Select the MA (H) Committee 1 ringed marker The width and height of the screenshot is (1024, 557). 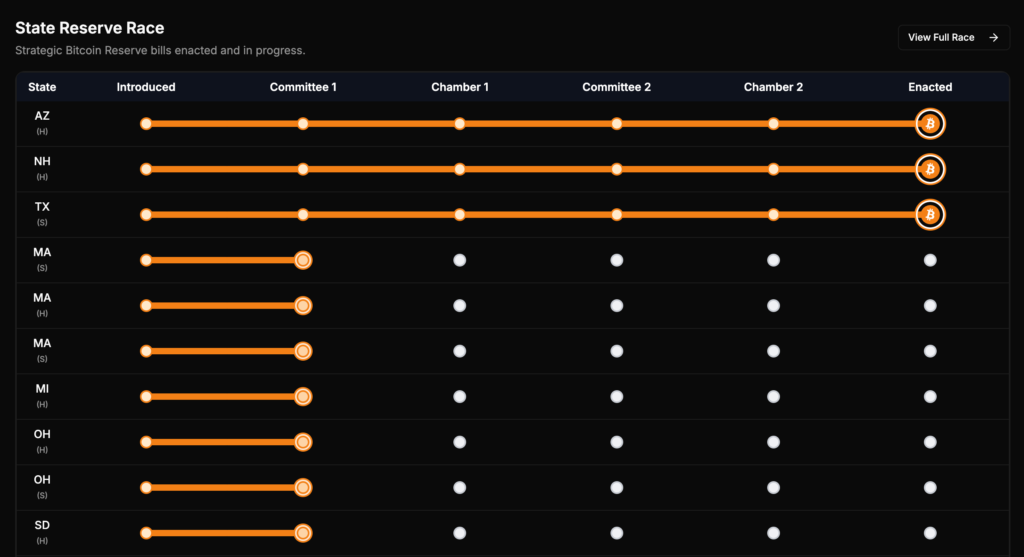303,306
